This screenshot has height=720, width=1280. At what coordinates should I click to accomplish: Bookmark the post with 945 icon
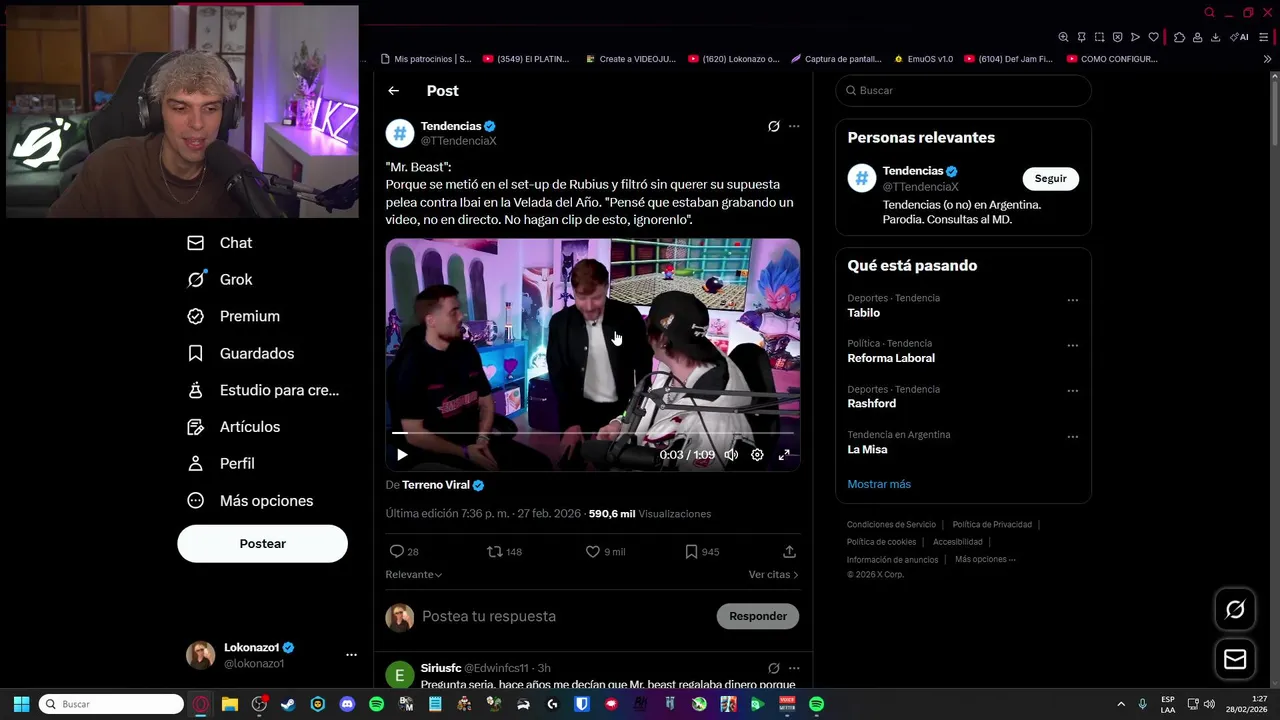(x=691, y=552)
